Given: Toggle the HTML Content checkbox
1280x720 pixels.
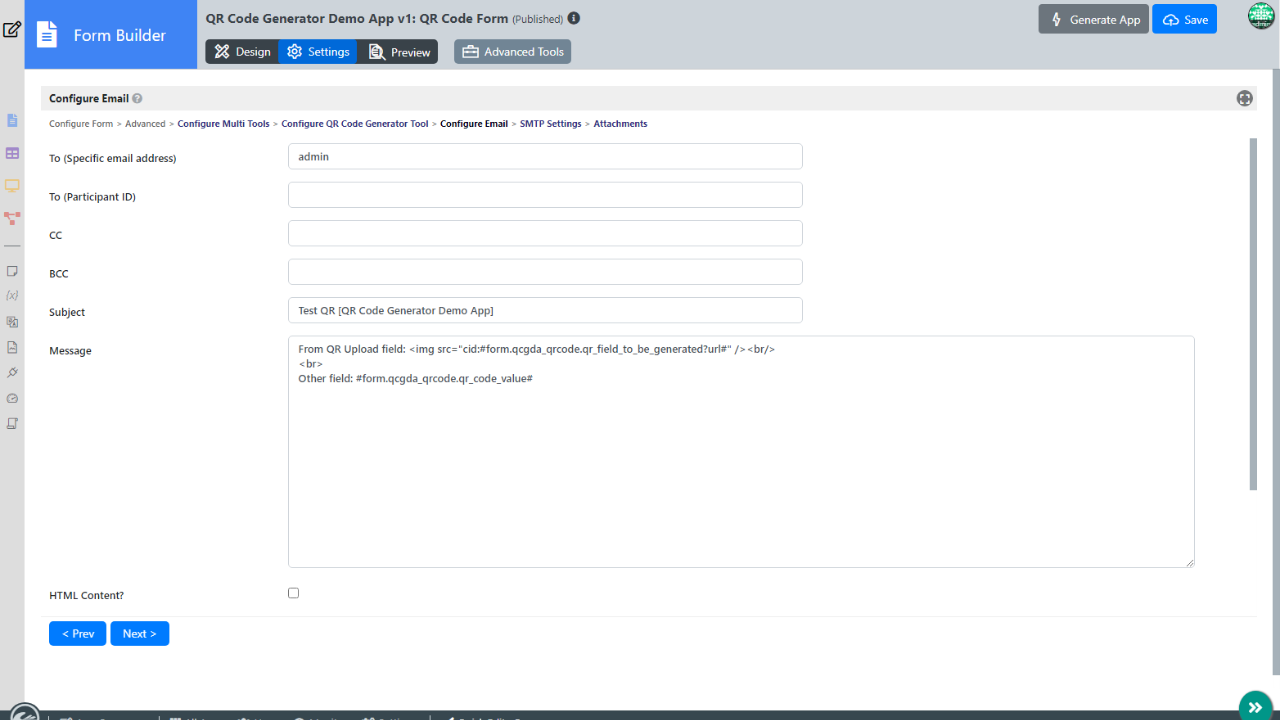Looking at the screenshot, I should pos(293,593).
